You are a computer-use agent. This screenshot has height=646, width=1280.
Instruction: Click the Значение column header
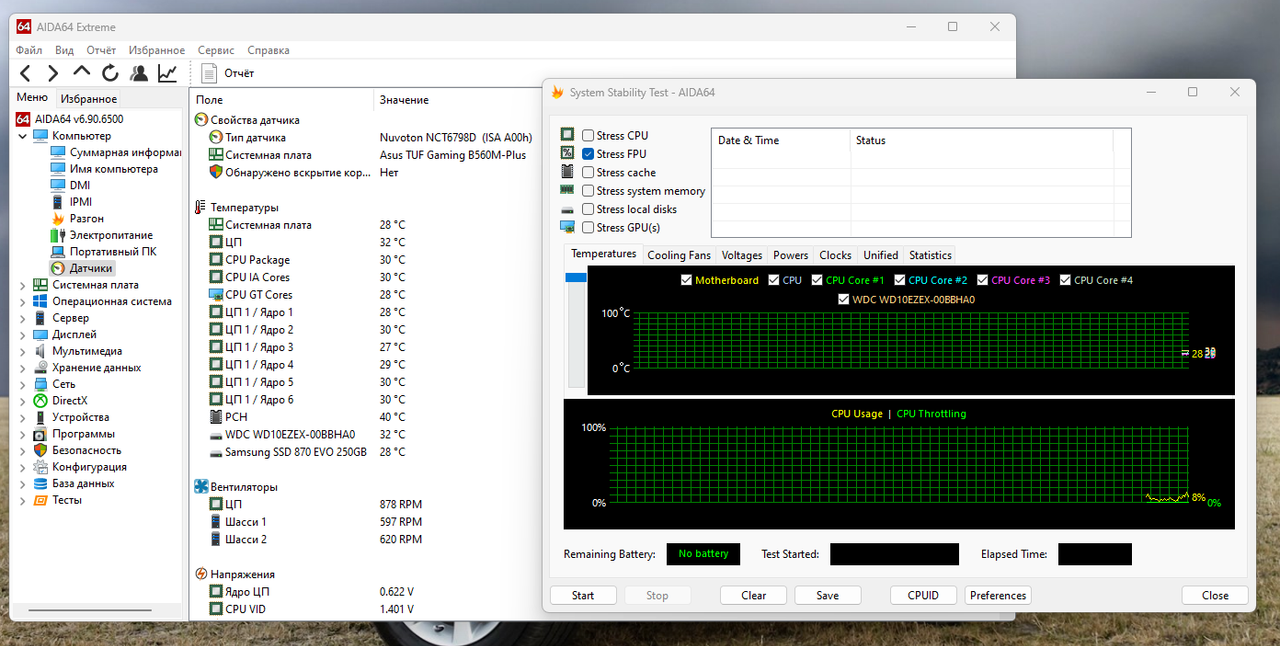point(404,100)
